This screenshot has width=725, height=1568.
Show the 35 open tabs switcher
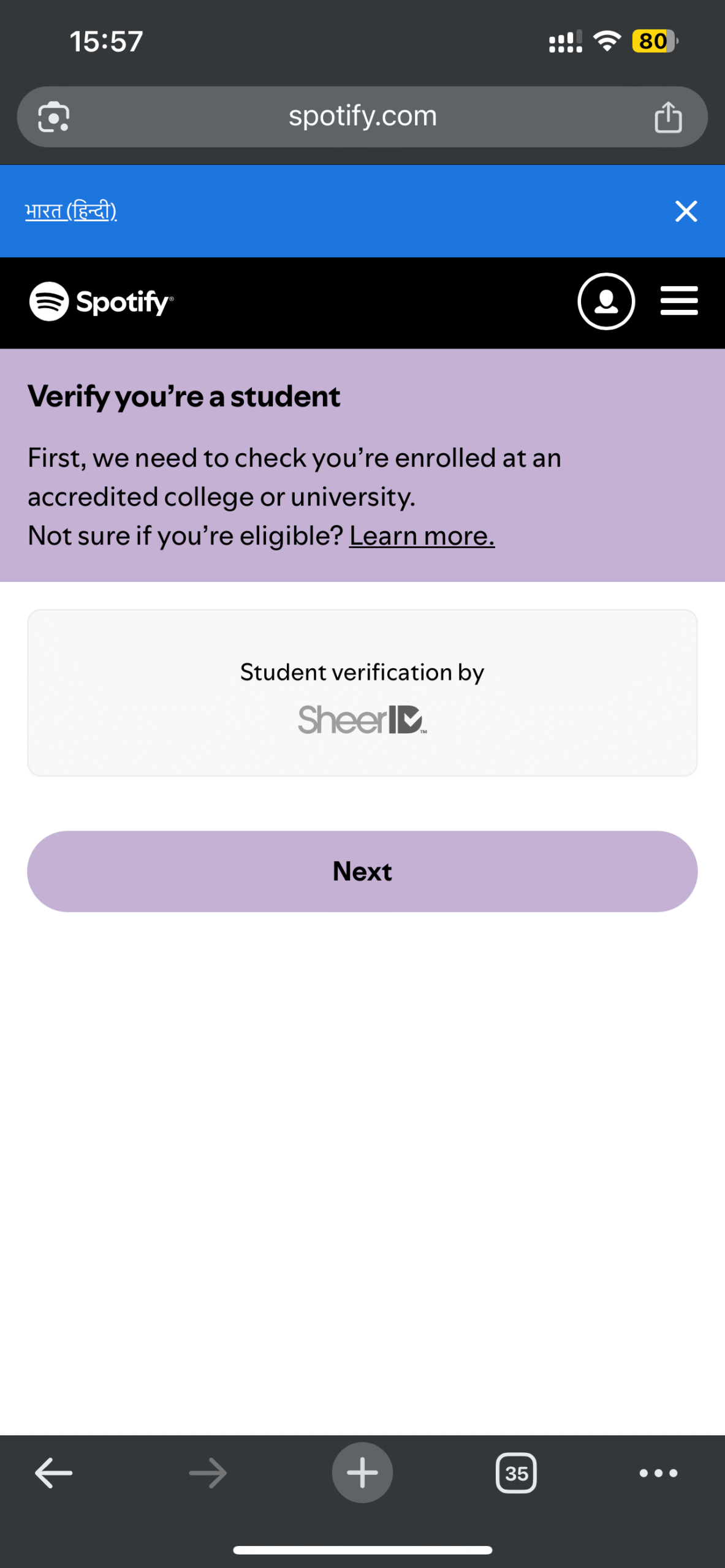pyautogui.click(x=516, y=1472)
